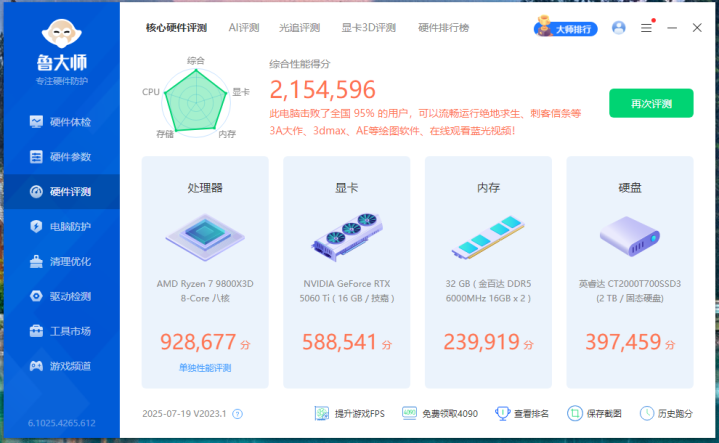Click the 硬盘 drive image
The image size is (719, 443).
[630, 237]
